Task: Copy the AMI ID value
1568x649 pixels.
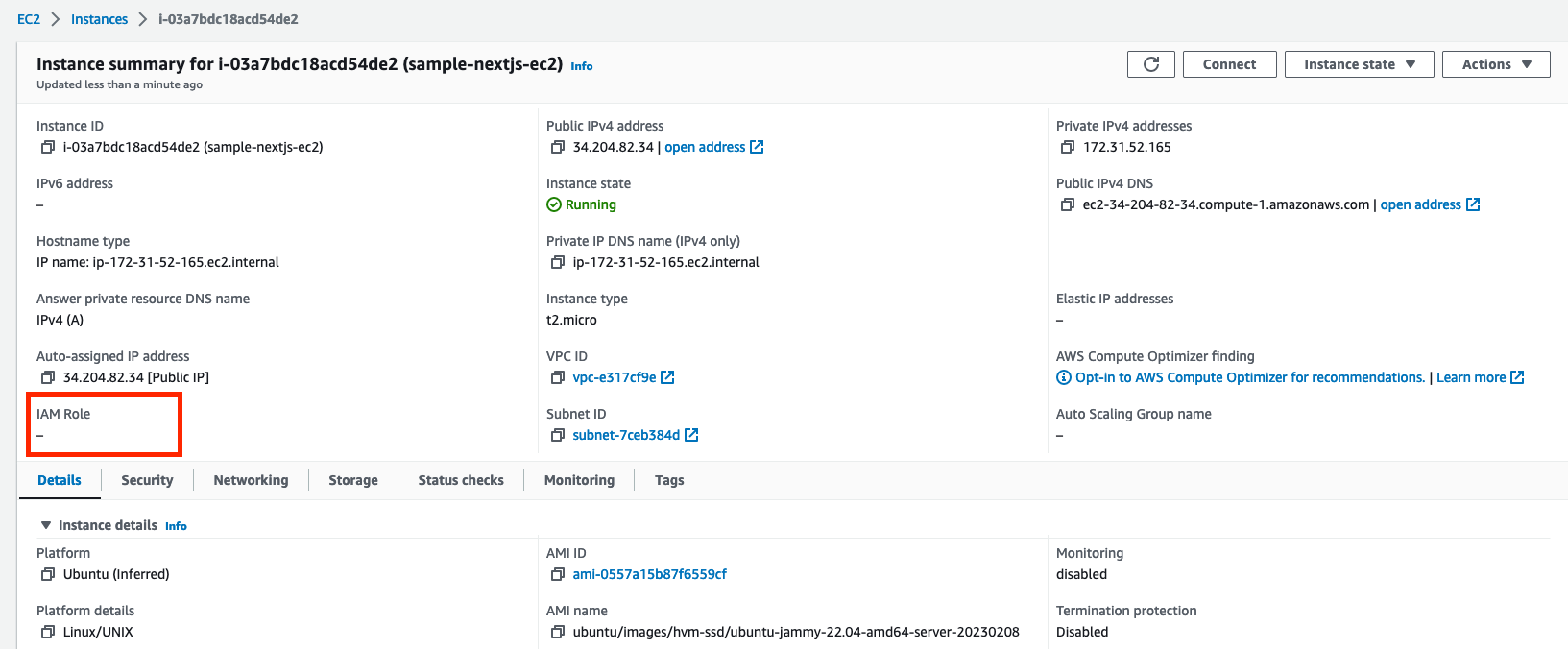Action: click(558, 575)
